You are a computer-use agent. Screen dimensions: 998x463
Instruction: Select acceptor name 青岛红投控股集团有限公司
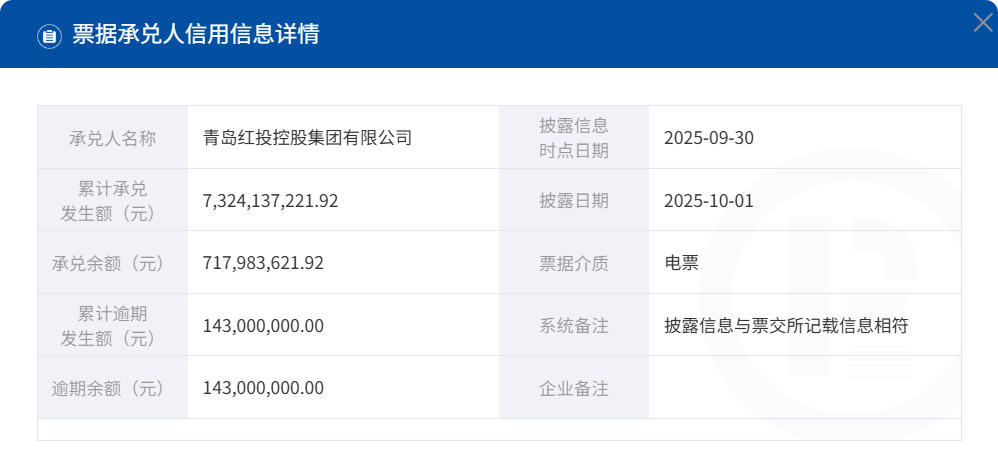307,138
